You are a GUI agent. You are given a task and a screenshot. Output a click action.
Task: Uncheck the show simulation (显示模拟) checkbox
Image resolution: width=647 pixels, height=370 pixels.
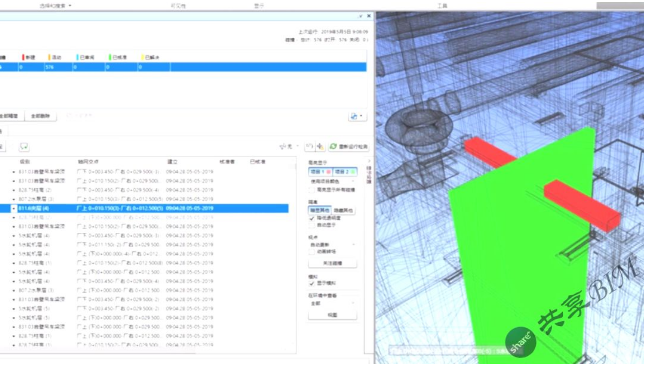click(x=312, y=283)
